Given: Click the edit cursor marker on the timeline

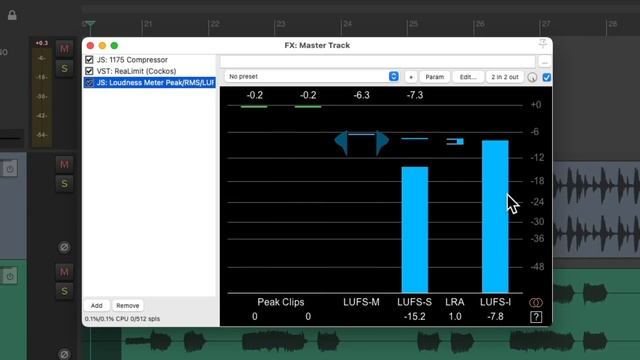Looking at the screenshot, I should (x=90, y=24).
